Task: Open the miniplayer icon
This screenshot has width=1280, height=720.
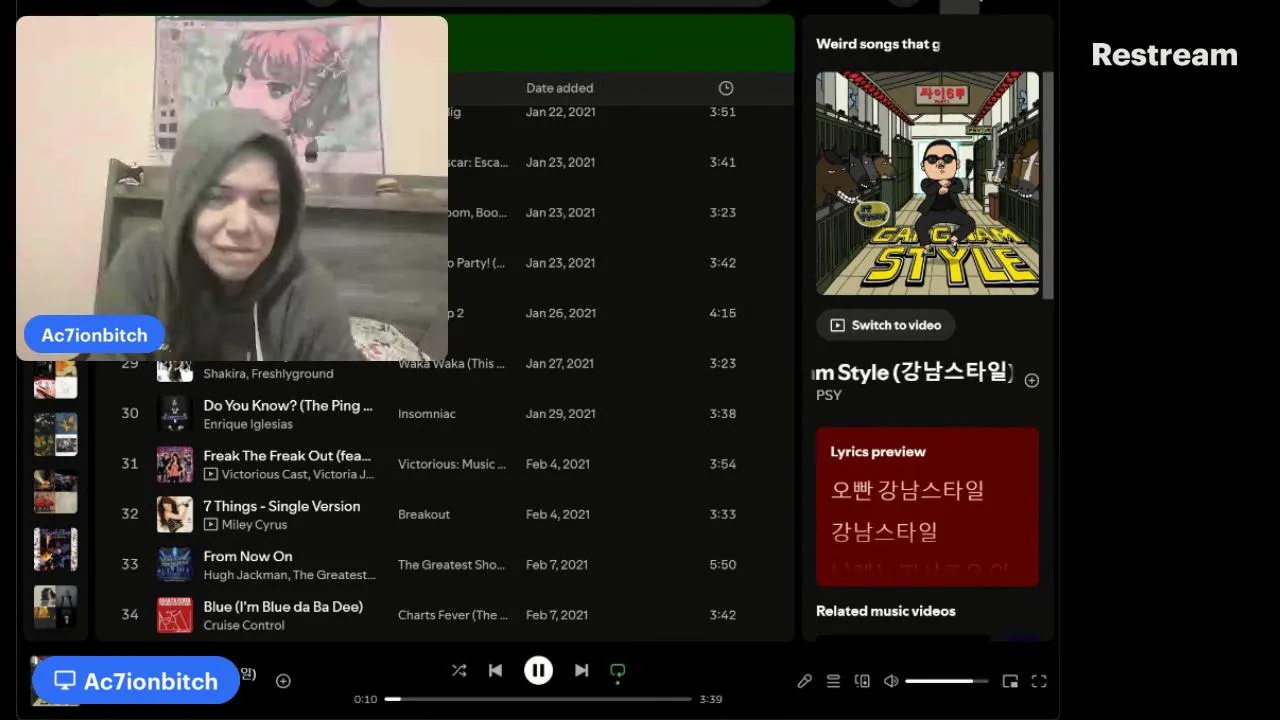Action: click(x=1010, y=681)
